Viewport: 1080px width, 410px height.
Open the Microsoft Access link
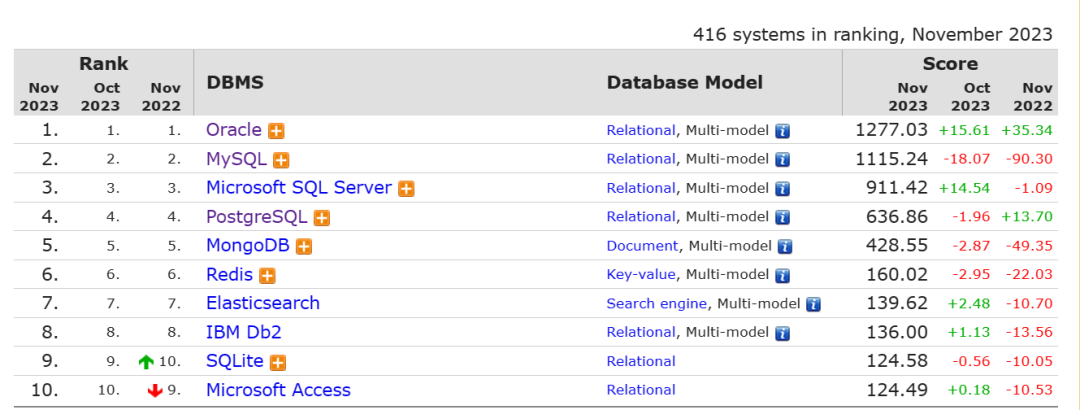coord(278,390)
